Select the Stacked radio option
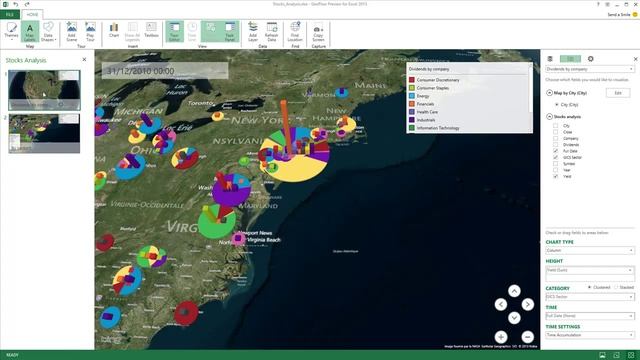The image size is (640, 360). pos(616,287)
